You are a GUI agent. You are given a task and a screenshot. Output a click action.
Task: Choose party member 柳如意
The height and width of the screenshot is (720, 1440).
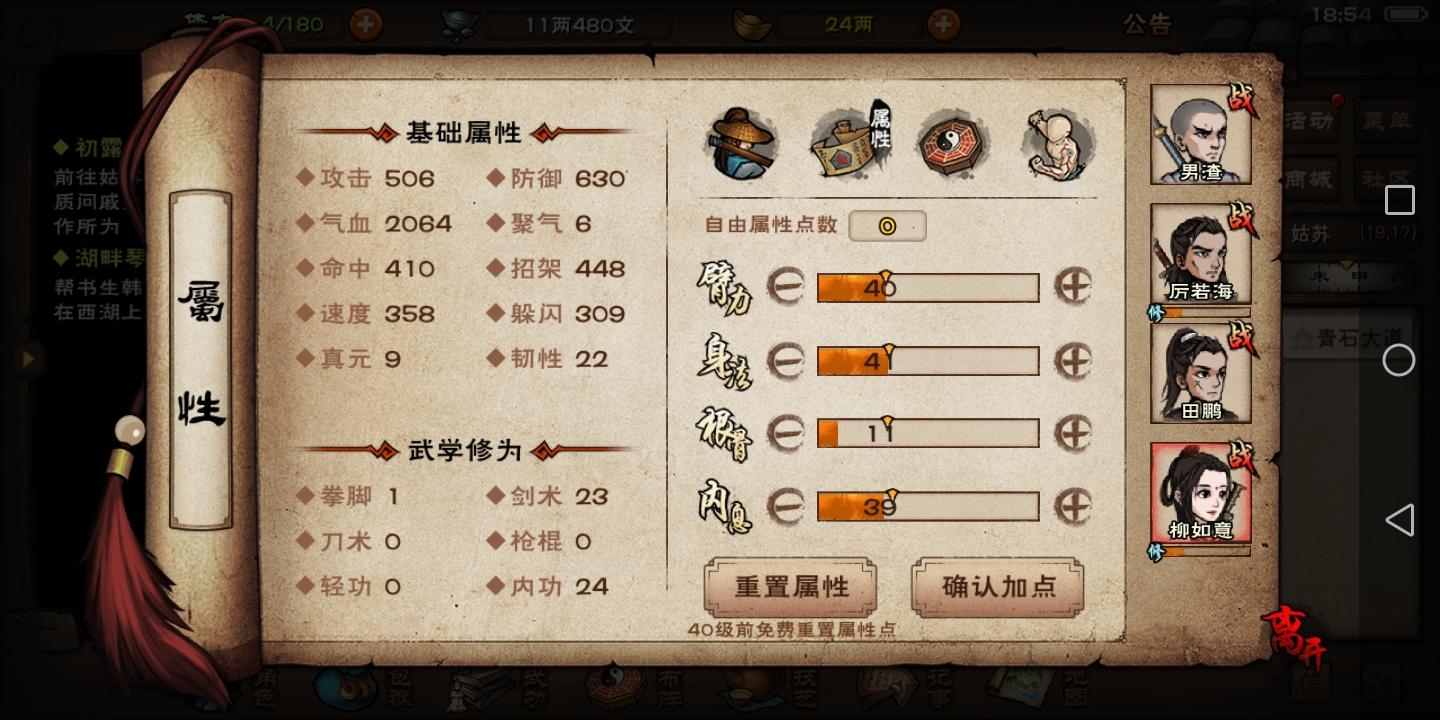pos(1201,493)
